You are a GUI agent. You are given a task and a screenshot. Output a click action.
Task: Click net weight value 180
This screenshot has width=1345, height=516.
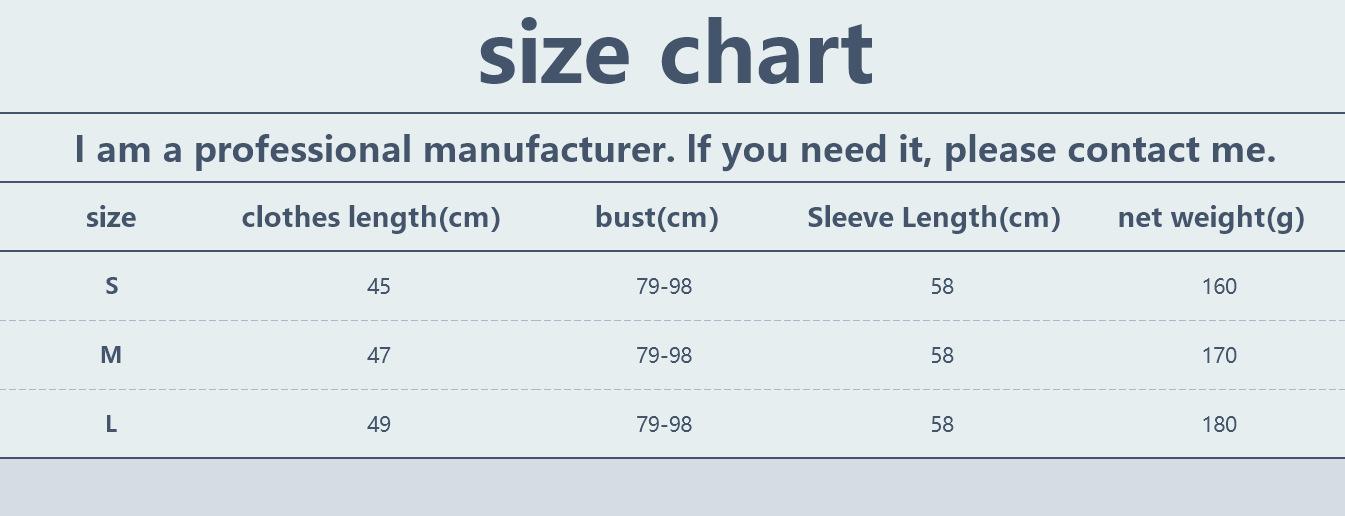[1219, 425]
